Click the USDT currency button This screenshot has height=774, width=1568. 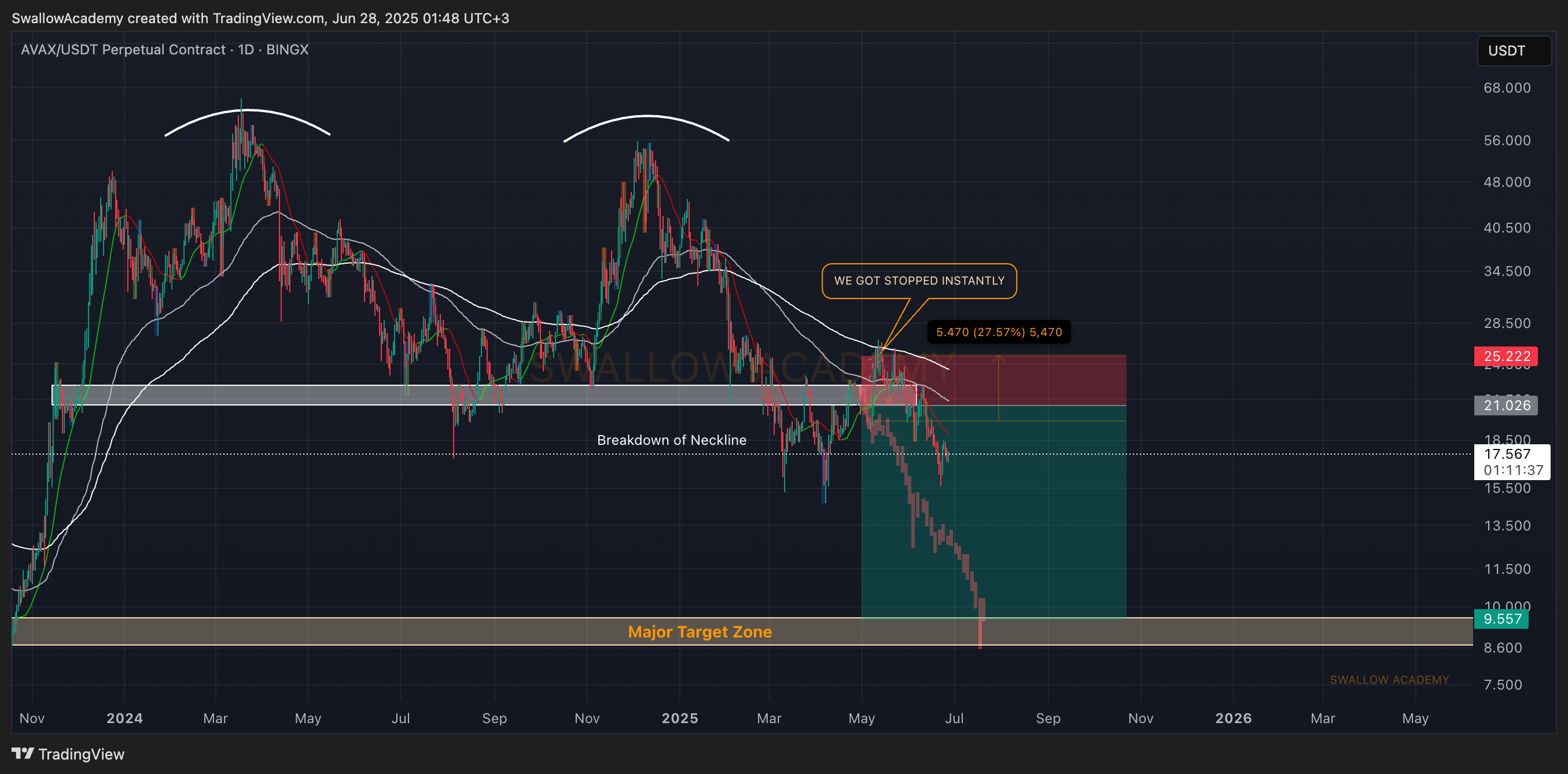[x=1513, y=50]
